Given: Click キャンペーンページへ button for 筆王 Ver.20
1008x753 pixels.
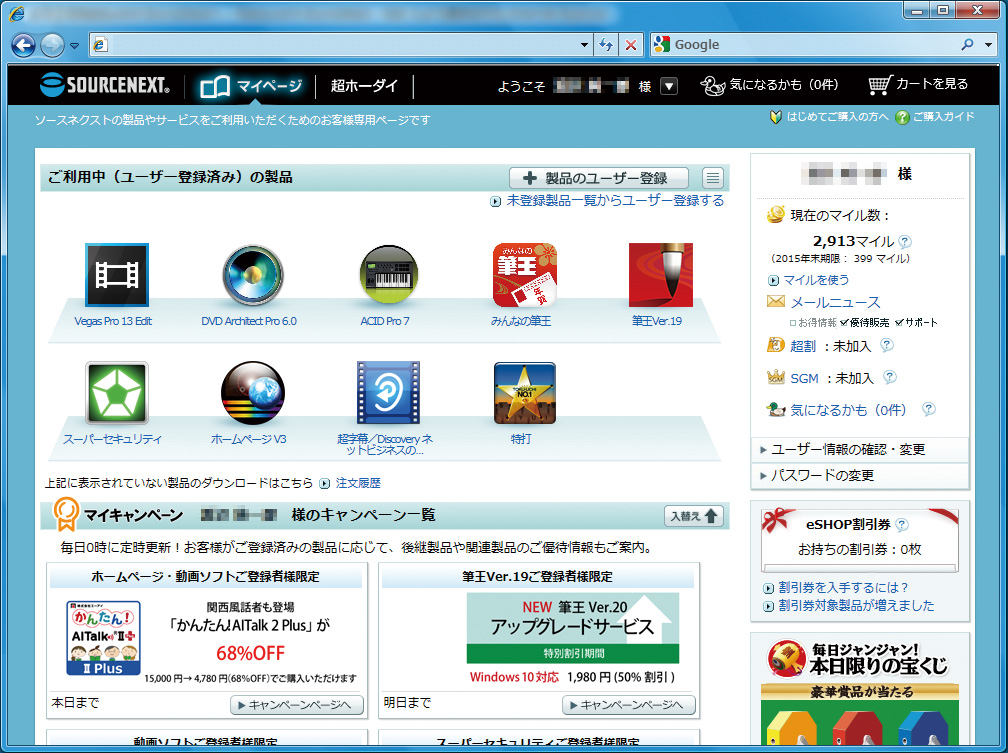Looking at the screenshot, I should (x=629, y=705).
